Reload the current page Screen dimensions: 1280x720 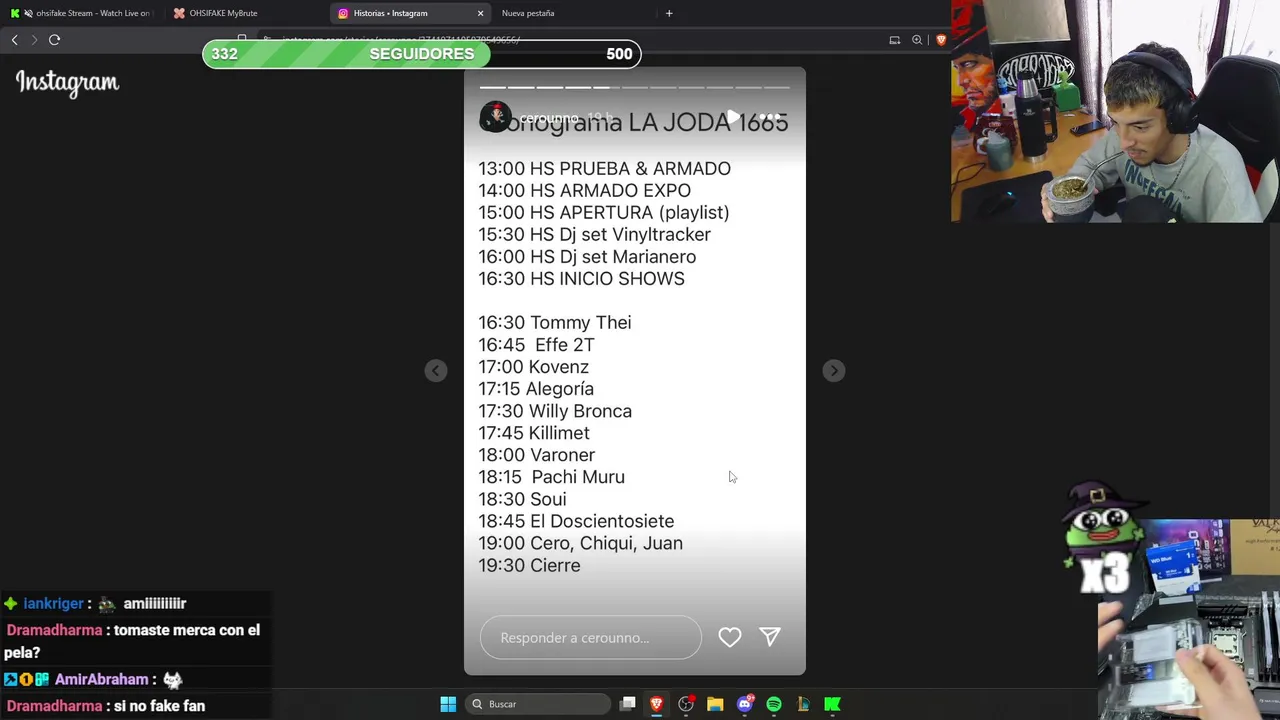pyautogui.click(x=54, y=40)
